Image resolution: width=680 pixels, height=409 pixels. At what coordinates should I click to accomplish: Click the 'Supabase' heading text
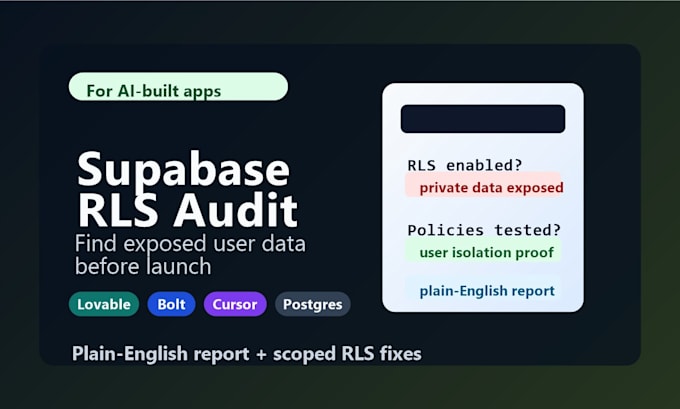click(x=183, y=170)
